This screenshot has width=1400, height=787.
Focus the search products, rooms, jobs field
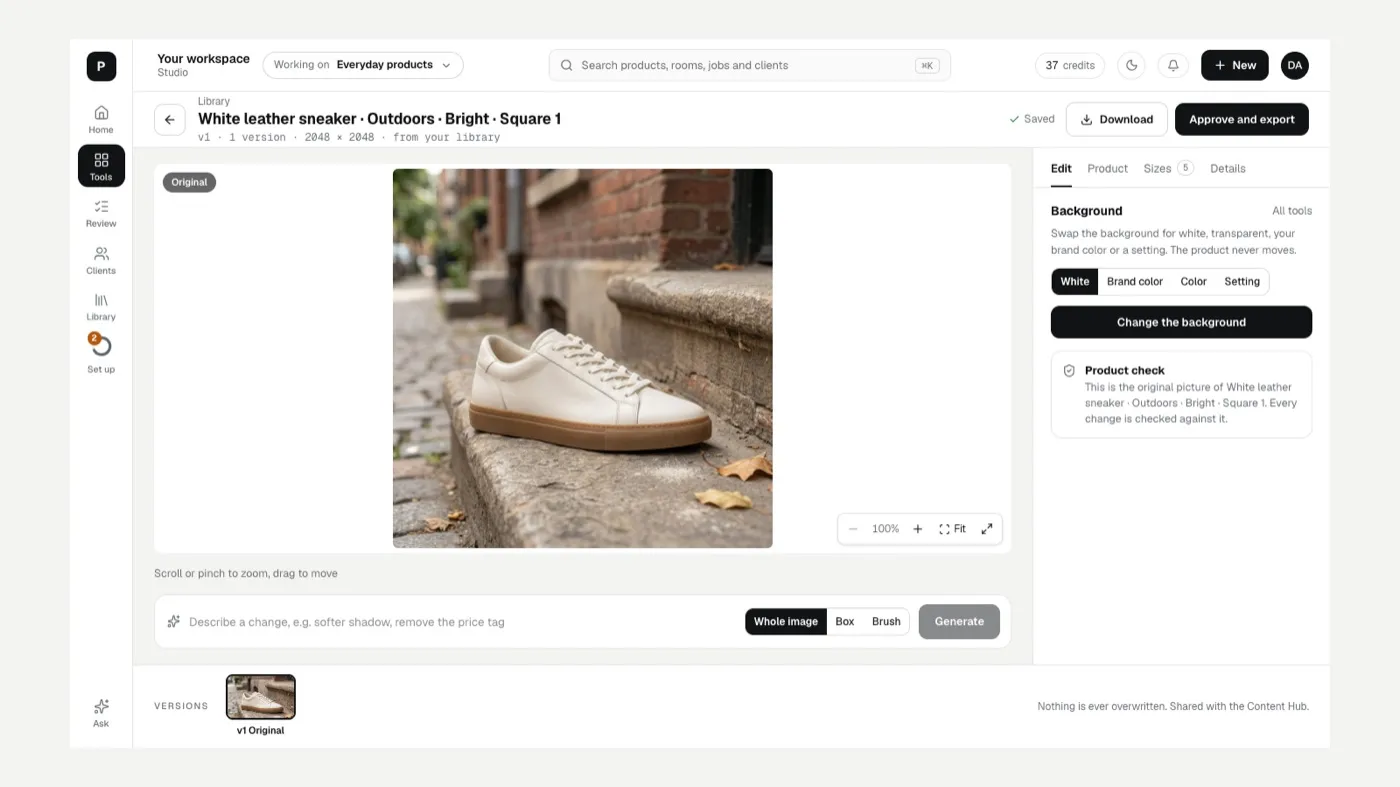point(750,65)
